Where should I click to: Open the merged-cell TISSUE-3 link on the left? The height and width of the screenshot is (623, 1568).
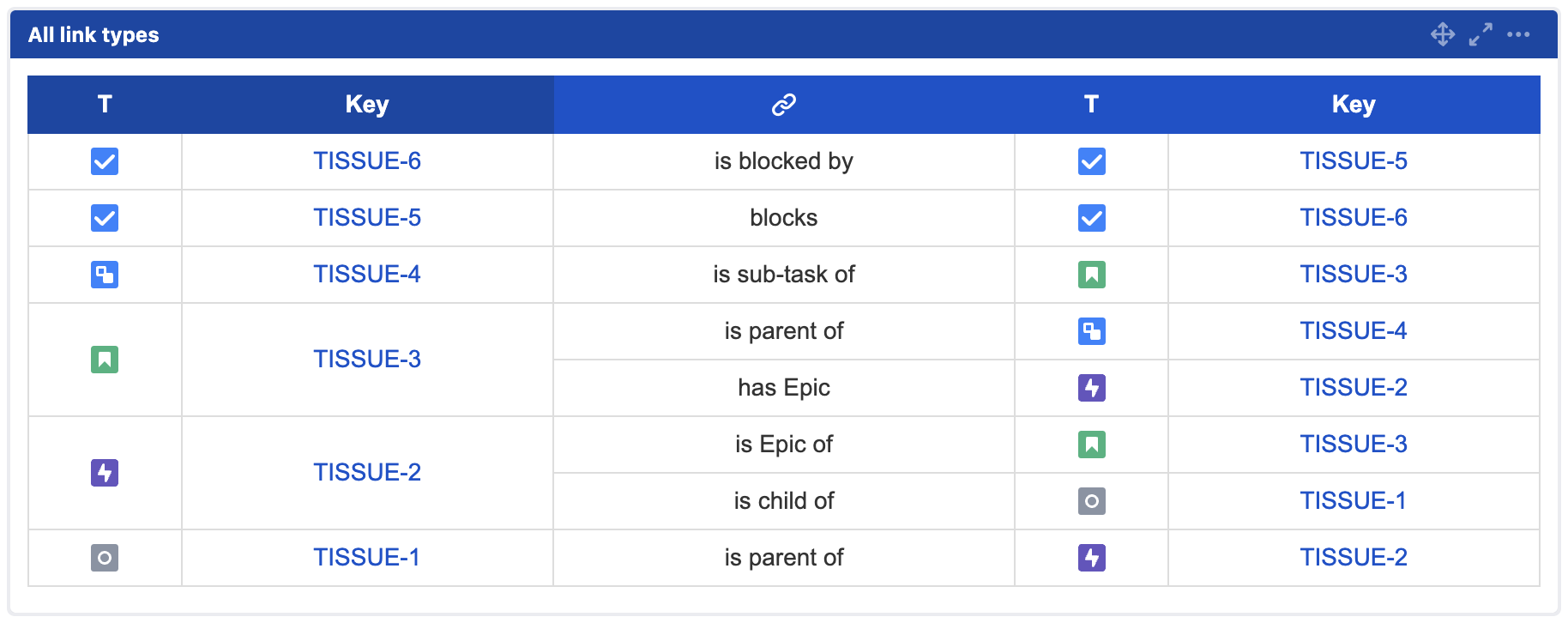click(x=367, y=360)
